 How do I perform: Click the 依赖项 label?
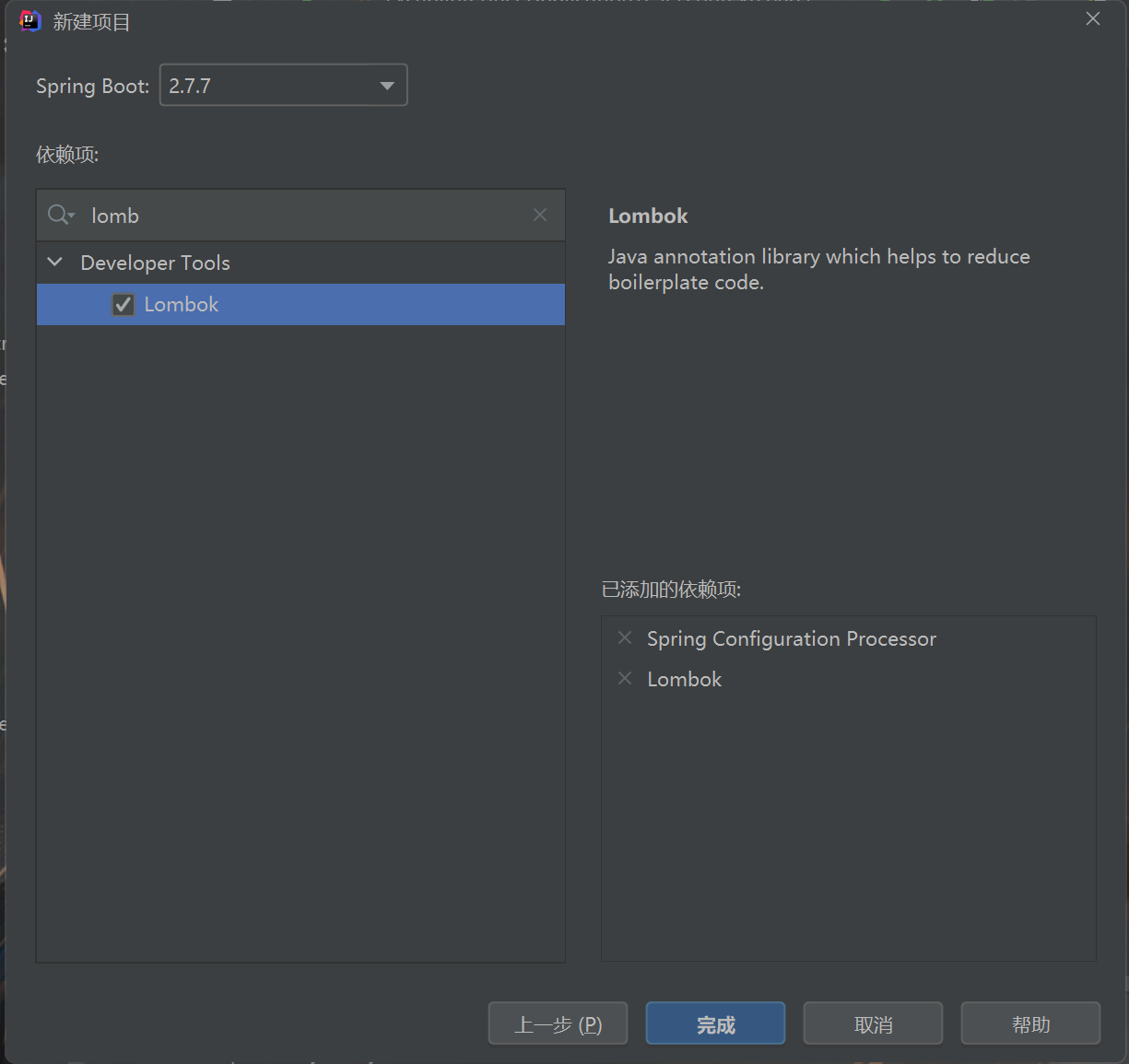(67, 154)
